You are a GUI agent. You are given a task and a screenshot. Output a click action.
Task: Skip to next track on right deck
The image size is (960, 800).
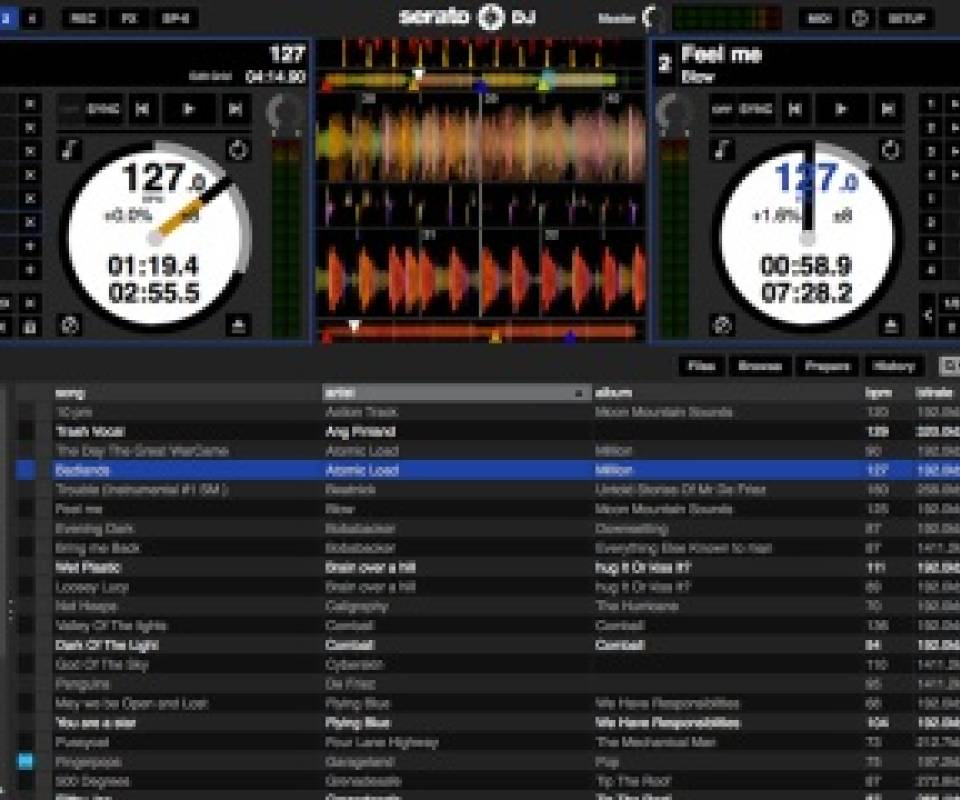tap(888, 109)
